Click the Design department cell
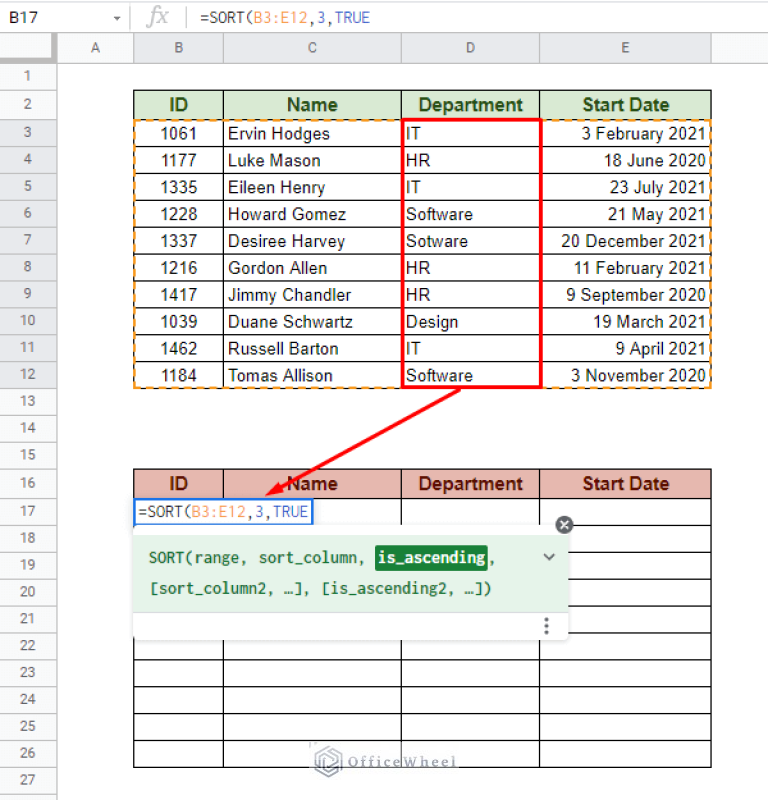 470,322
